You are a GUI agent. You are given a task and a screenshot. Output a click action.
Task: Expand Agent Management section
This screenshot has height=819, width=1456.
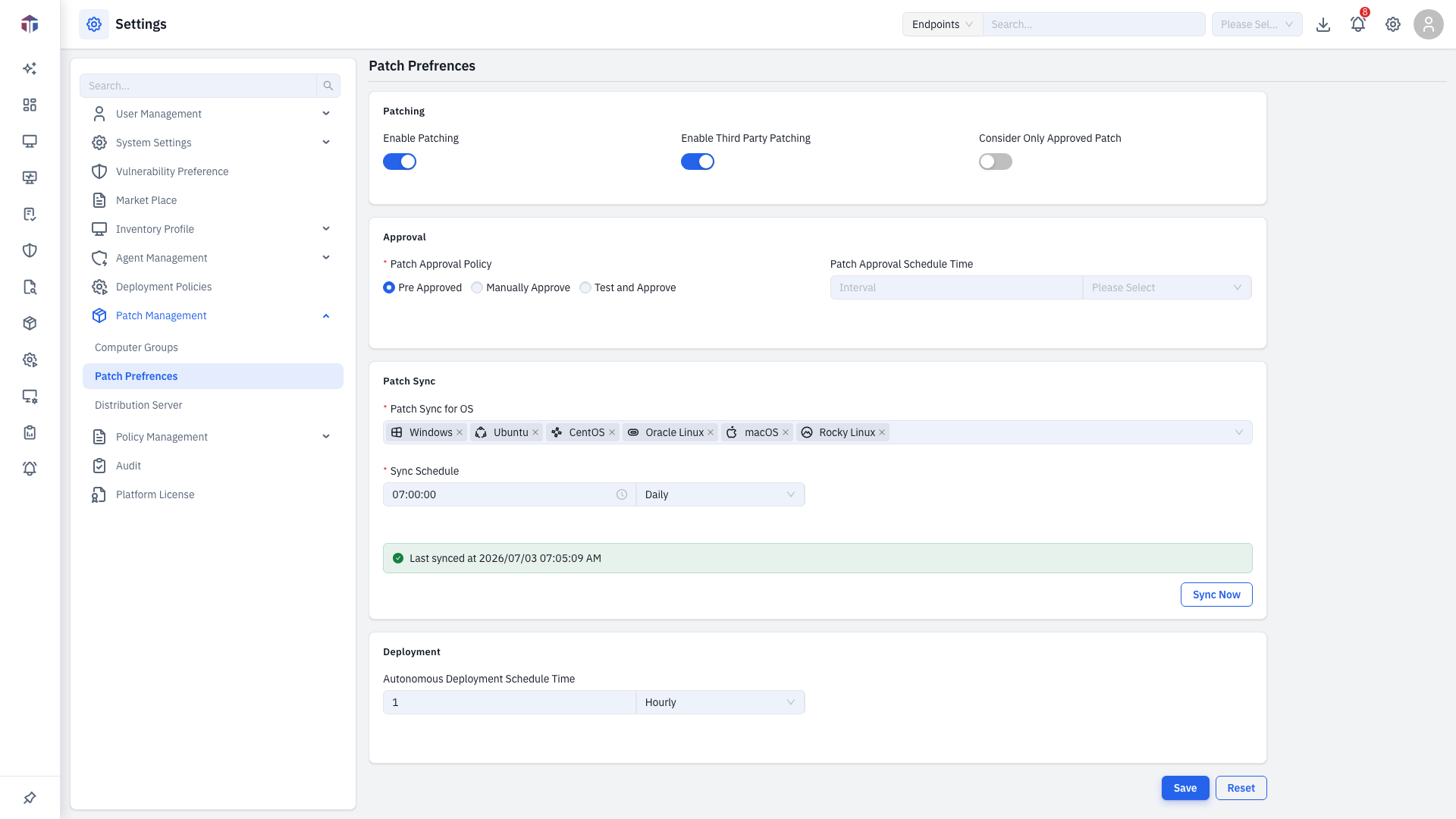pos(326,258)
